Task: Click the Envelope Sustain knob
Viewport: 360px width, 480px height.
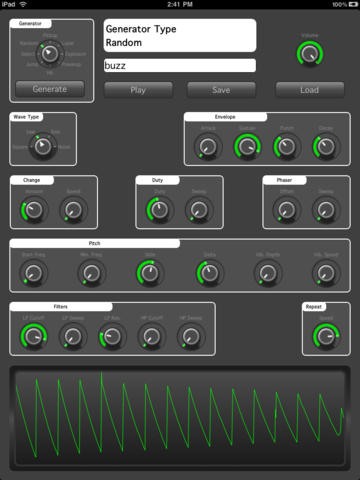Action: 247,146
